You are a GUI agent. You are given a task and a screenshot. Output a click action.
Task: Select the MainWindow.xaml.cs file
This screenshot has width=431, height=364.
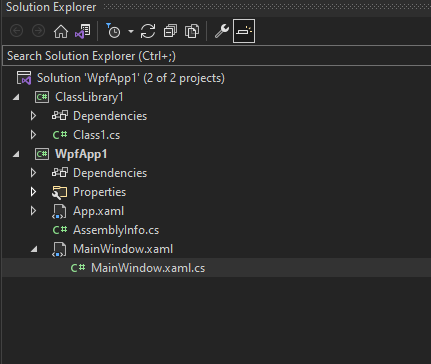point(148,268)
